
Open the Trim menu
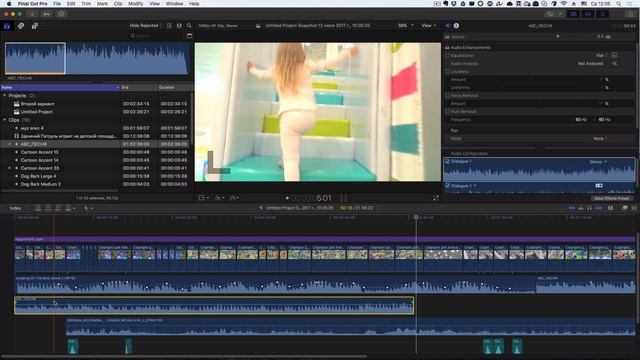click(86, 4)
